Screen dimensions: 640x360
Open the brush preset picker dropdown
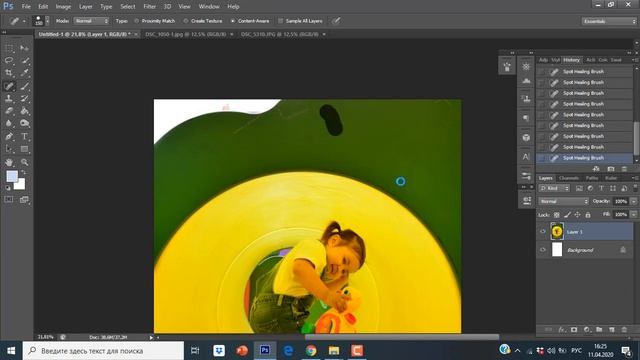[x=47, y=21]
